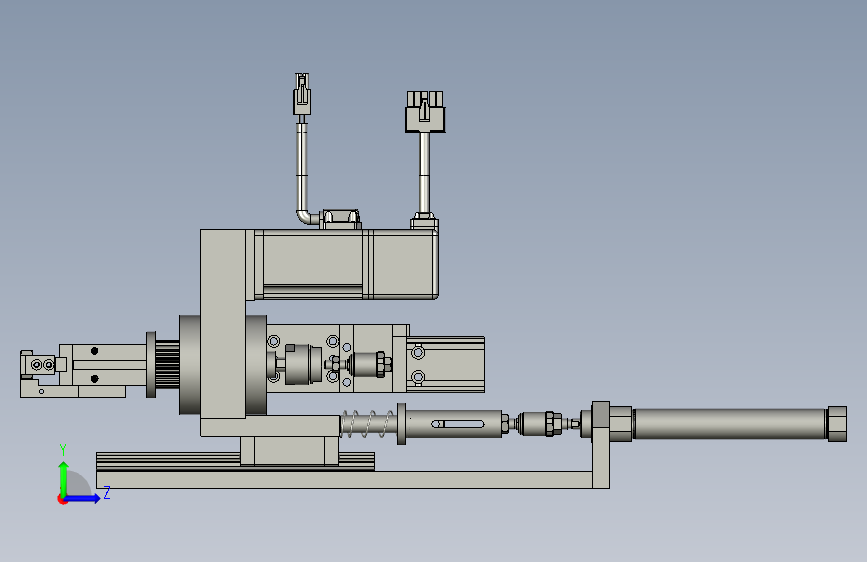
Task: Select the compact cylinder body with ports
Action: point(446,365)
